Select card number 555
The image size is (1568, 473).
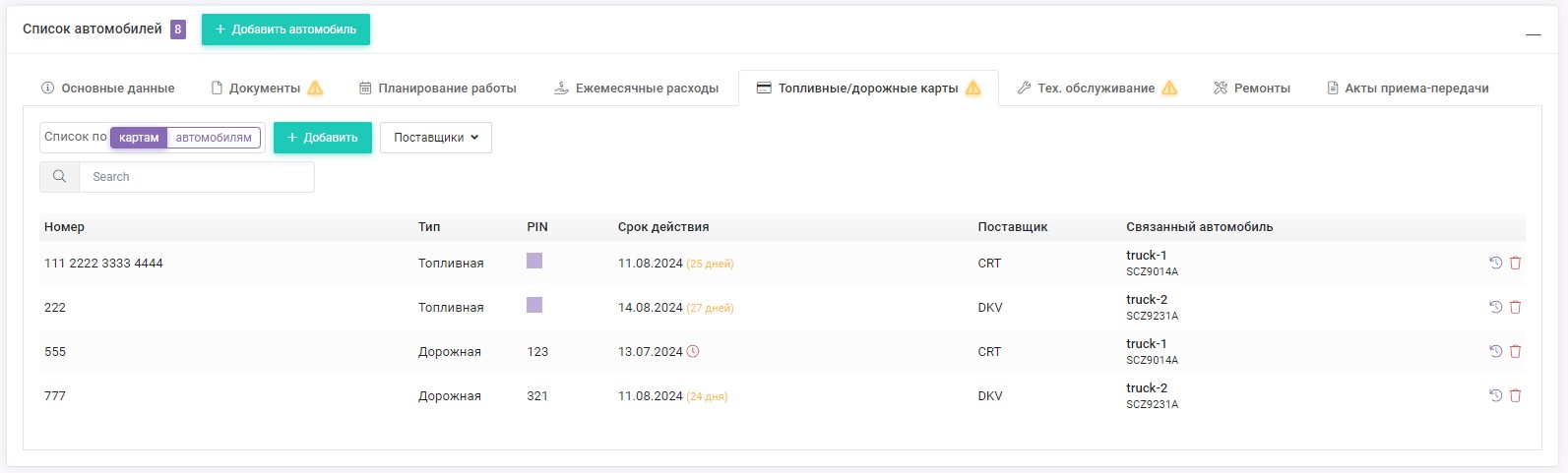(x=55, y=351)
